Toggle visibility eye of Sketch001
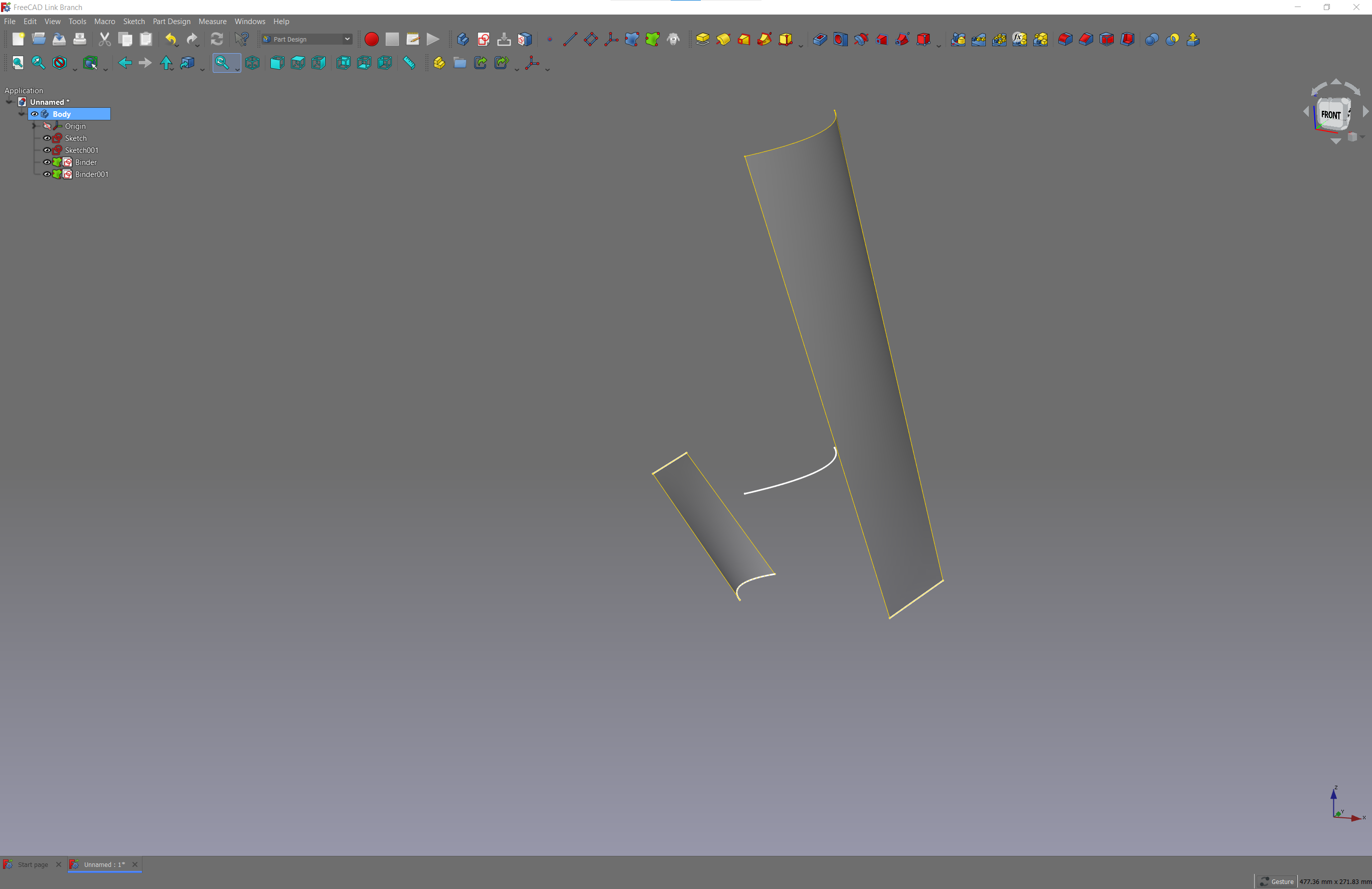This screenshot has height=889, width=1372. point(47,150)
